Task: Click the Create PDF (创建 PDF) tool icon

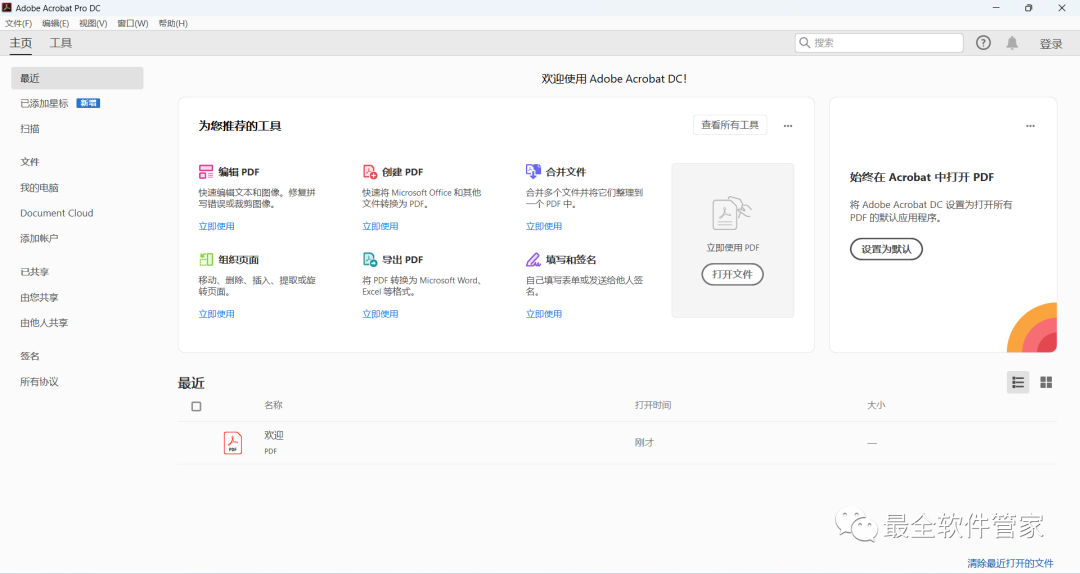Action: (x=370, y=172)
